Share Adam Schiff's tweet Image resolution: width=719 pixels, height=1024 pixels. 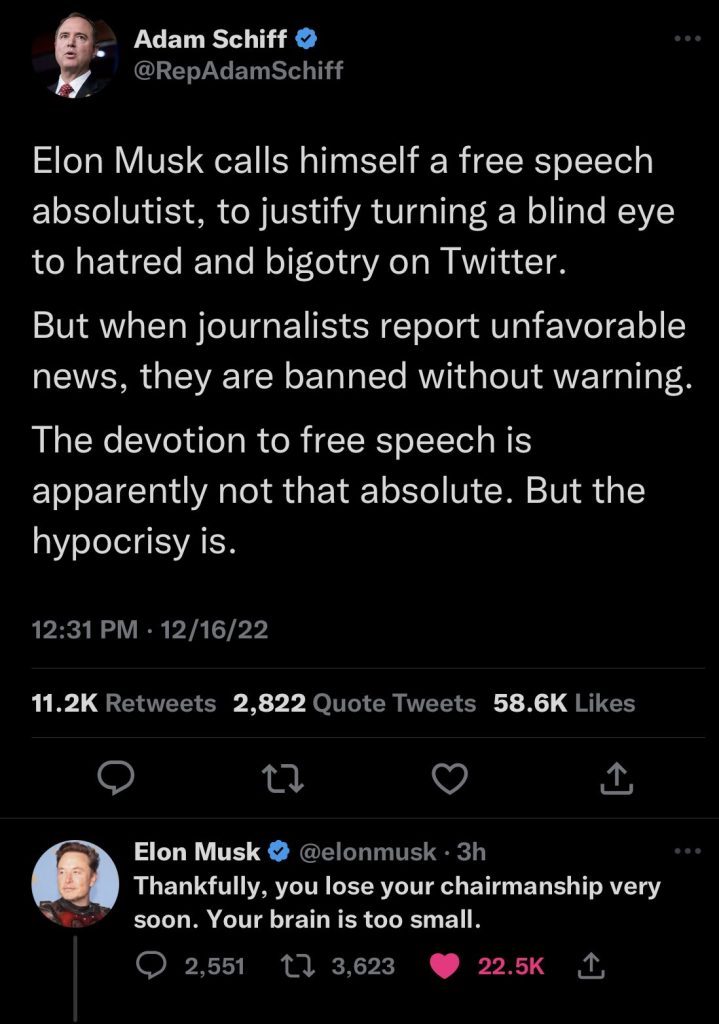pyautogui.click(x=618, y=777)
